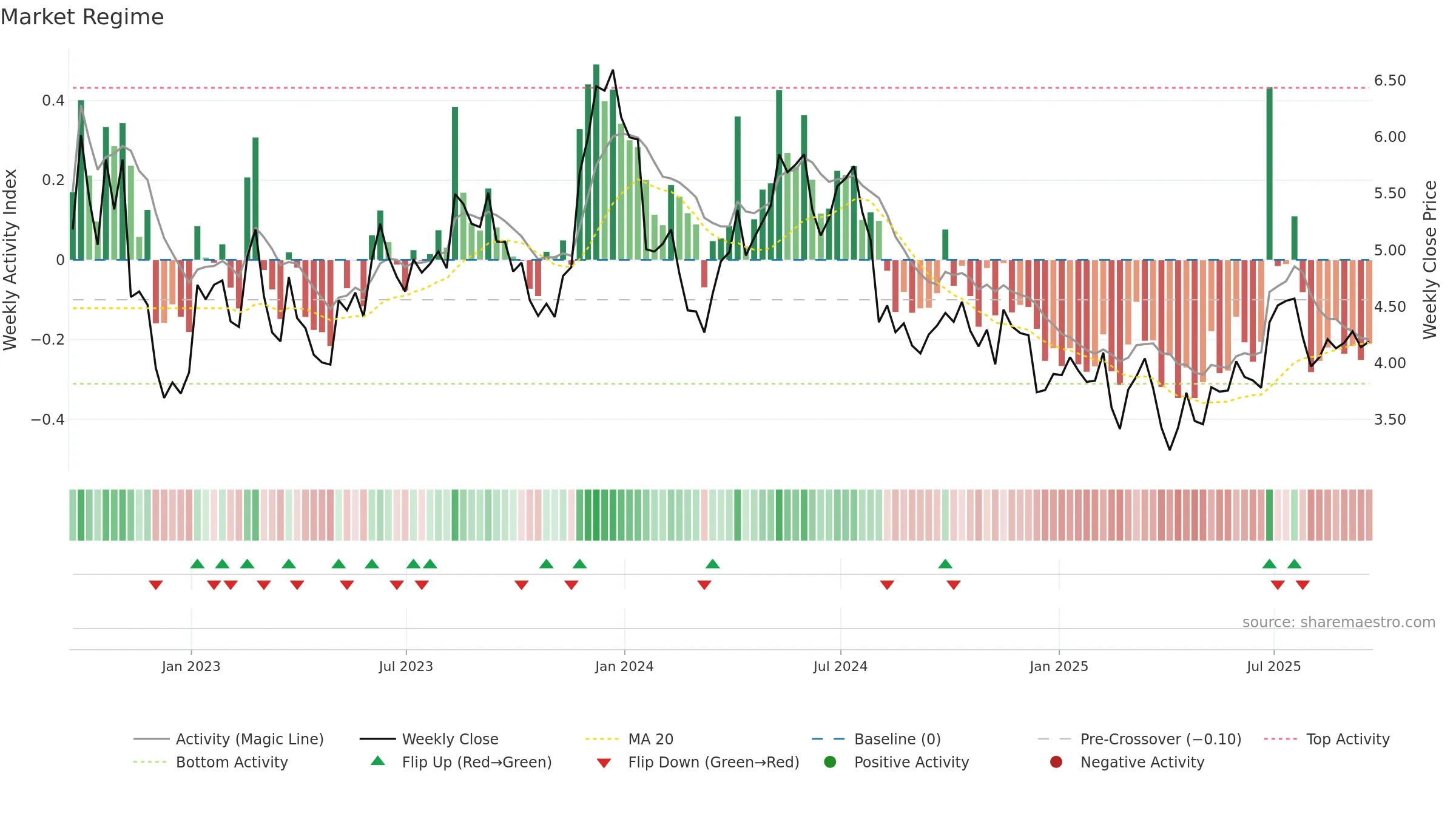Click the Negative Activity legend label
This screenshot has height=819, width=1456.
pyautogui.click(x=1142, y=762)
